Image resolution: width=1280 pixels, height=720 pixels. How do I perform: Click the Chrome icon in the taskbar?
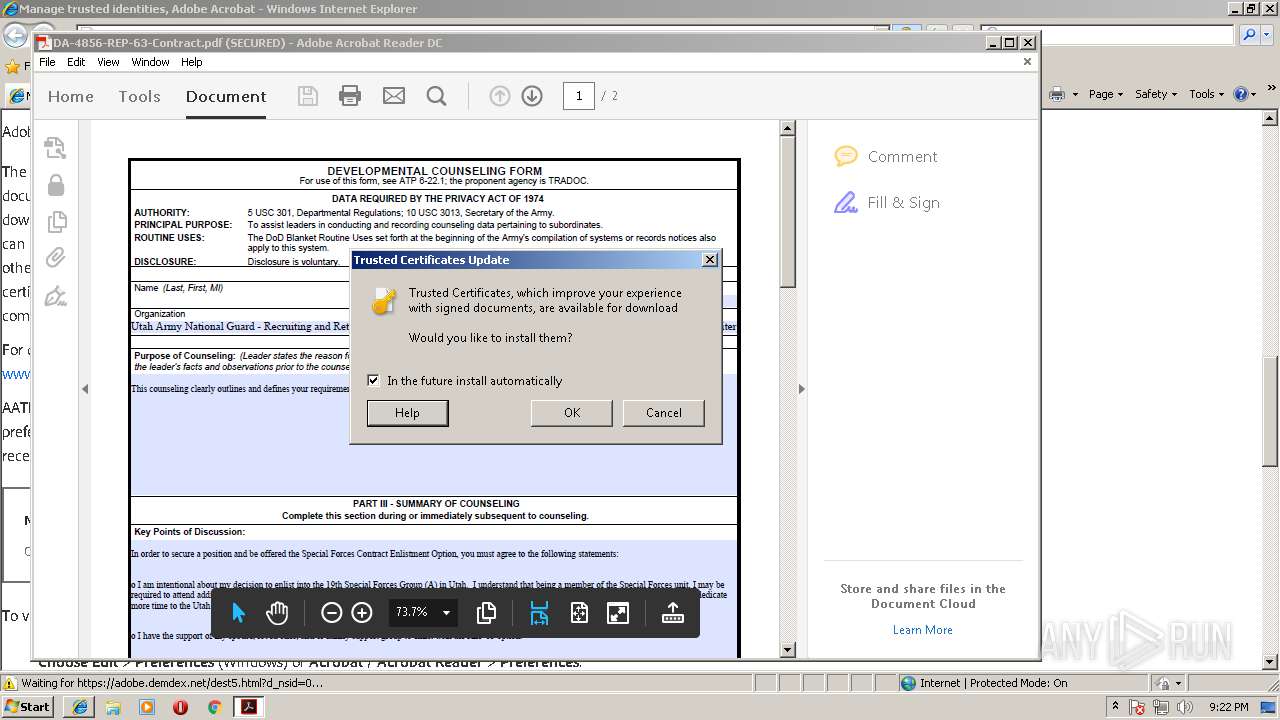pos(214,707)
